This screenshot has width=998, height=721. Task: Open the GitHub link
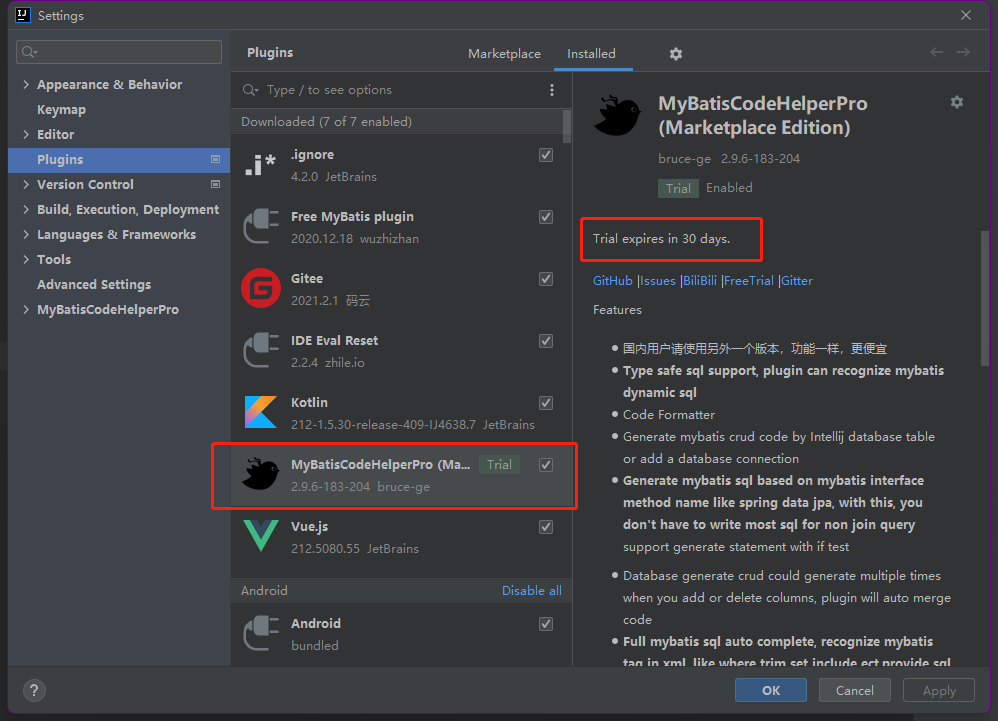tap(612, 281)
